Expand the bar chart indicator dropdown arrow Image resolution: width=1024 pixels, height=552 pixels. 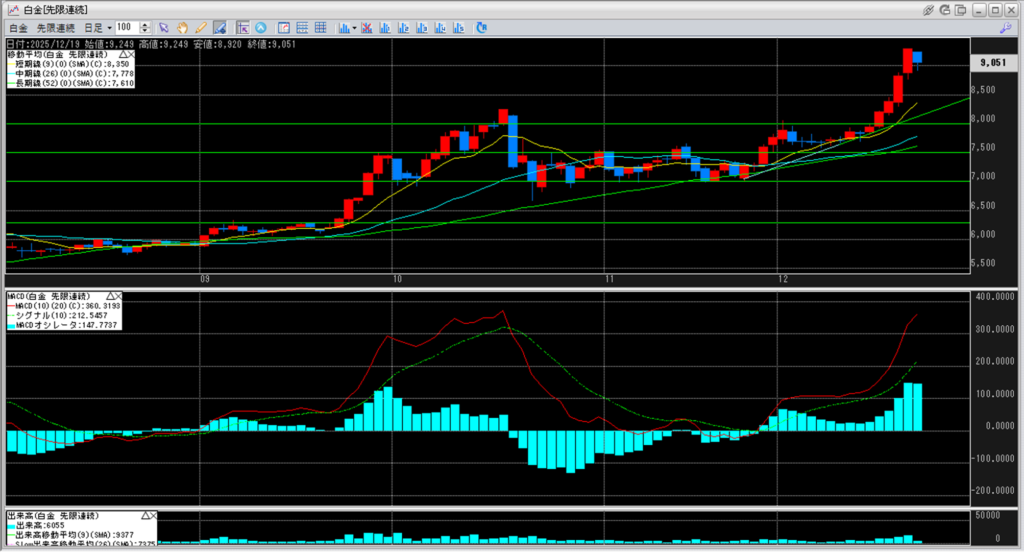[354, 27]
